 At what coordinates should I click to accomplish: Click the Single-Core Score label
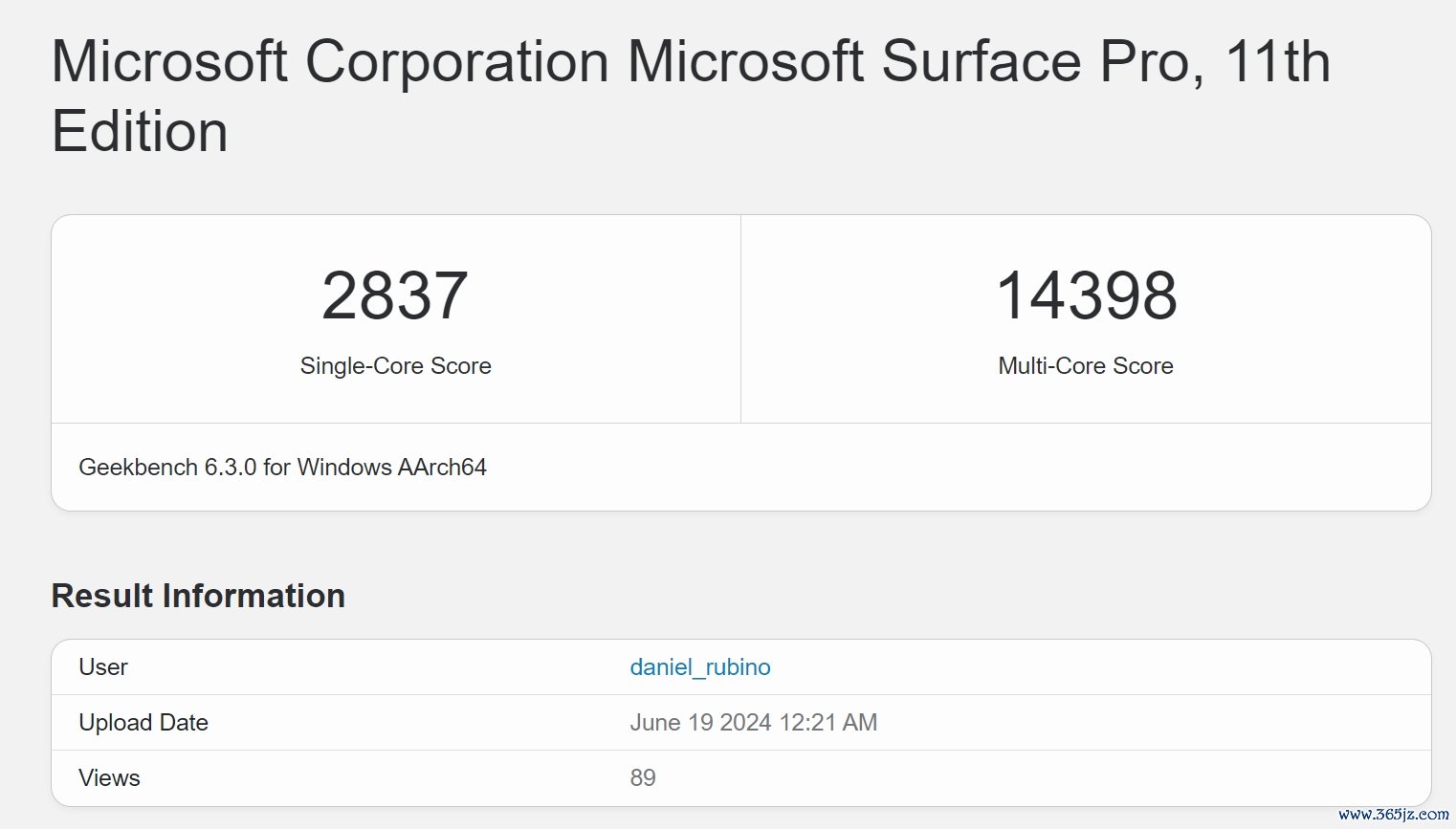(395, 366)
